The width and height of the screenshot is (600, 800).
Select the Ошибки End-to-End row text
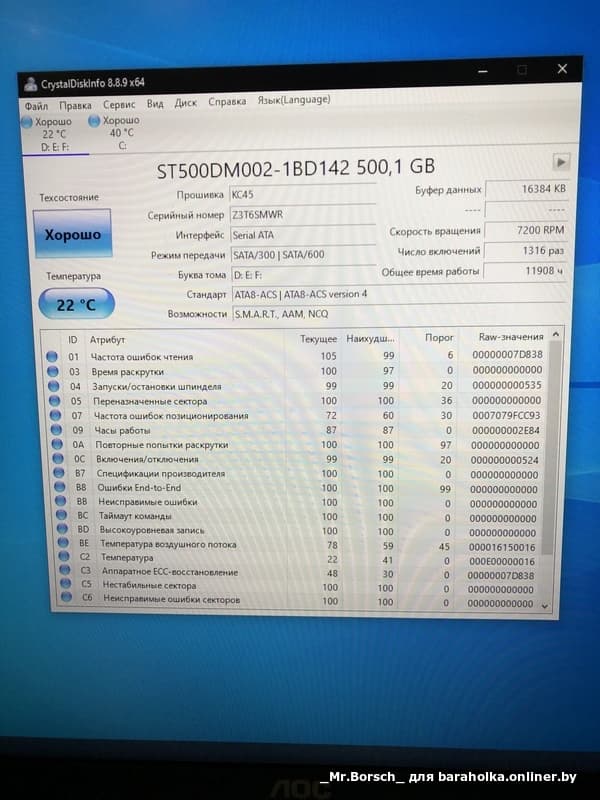pyautogui.click(x=139, y=487)
